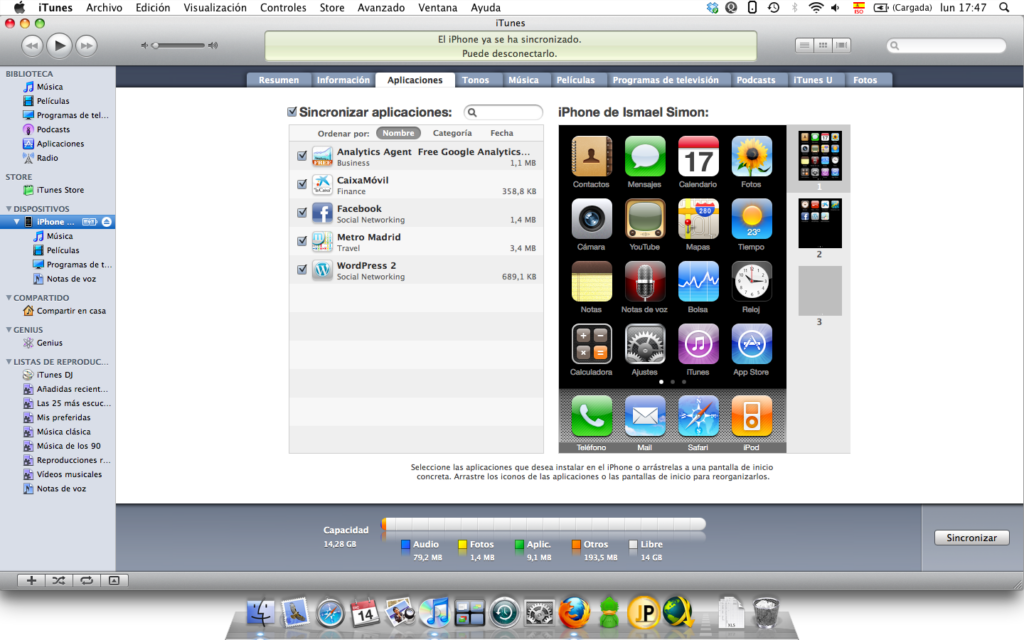Open Spotlight search in menu bar

pyautogui.click(x=1004, y=8)
